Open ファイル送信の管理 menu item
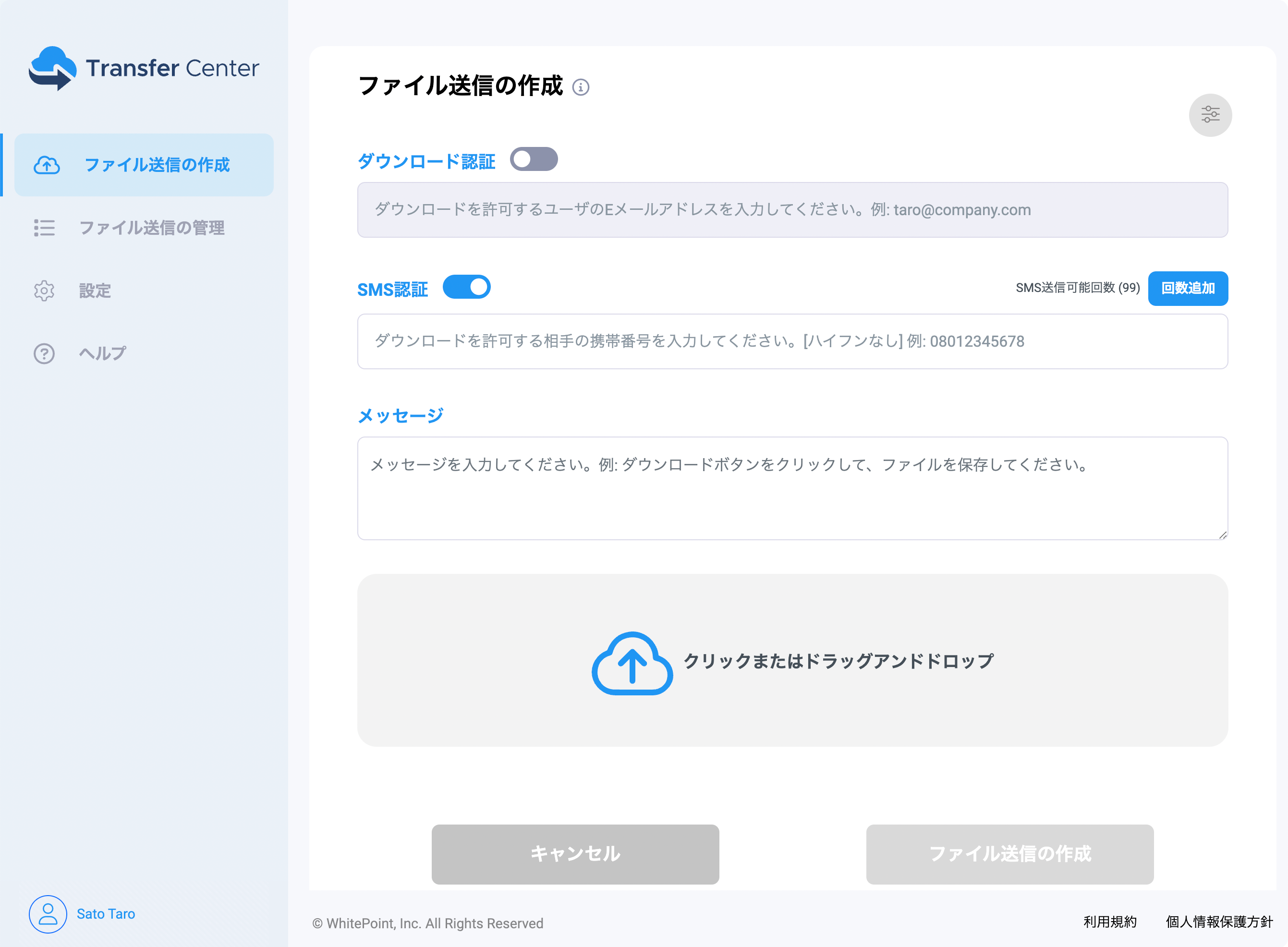Viewport: 1288px width, 947px height. [x=151, y=228]
